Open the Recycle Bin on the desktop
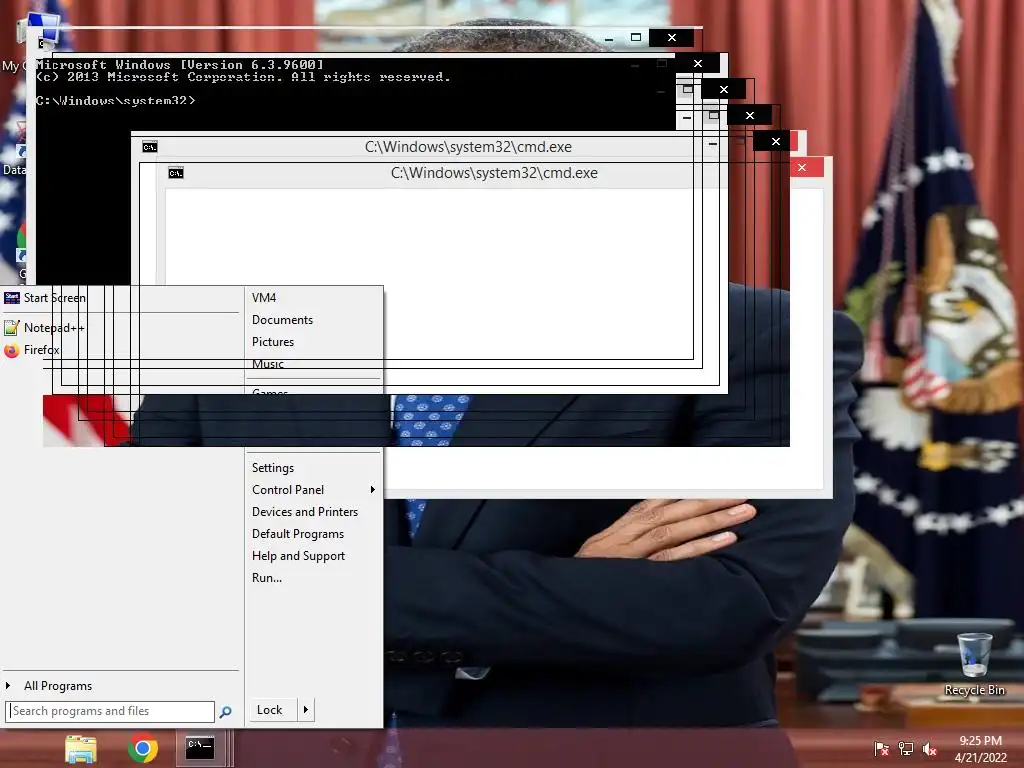Image resolution: width=1024 pixels, height=768 pixels. [974, 664]
